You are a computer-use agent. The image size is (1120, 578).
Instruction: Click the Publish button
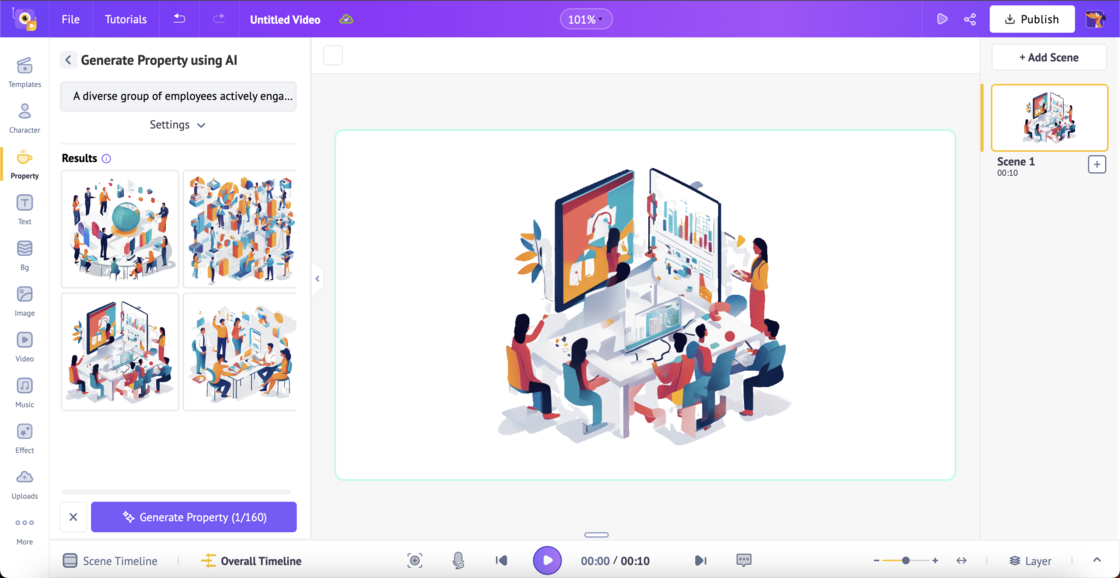pos(1032,18)
